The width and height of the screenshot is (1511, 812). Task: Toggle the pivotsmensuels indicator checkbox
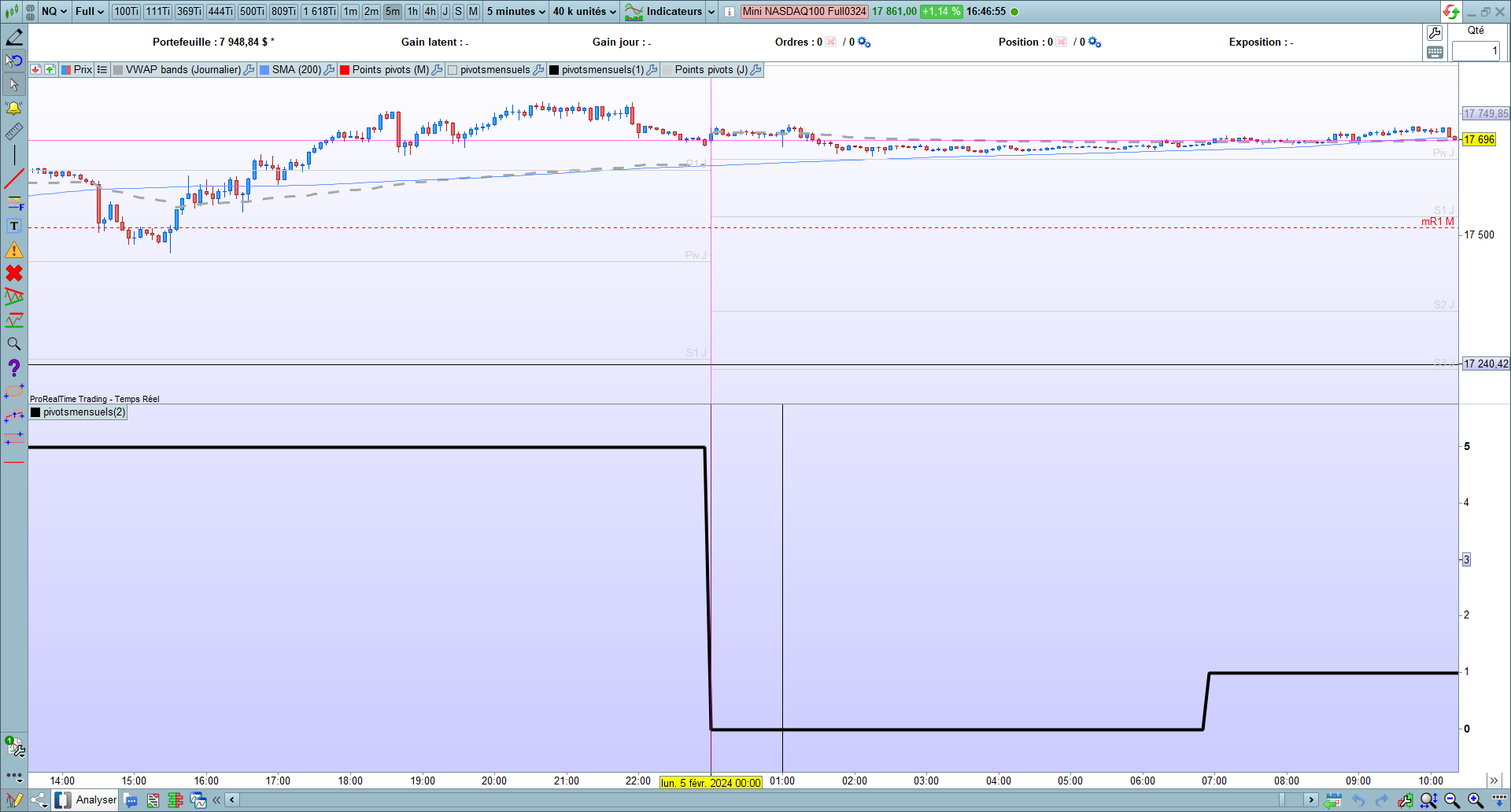point(453,70)
